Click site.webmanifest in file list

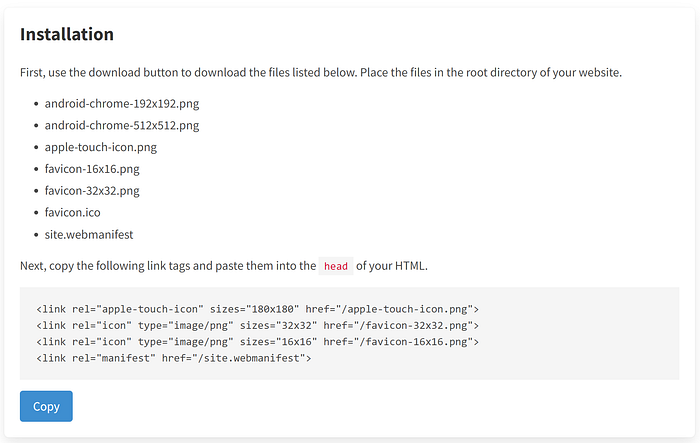pos(89,234)
